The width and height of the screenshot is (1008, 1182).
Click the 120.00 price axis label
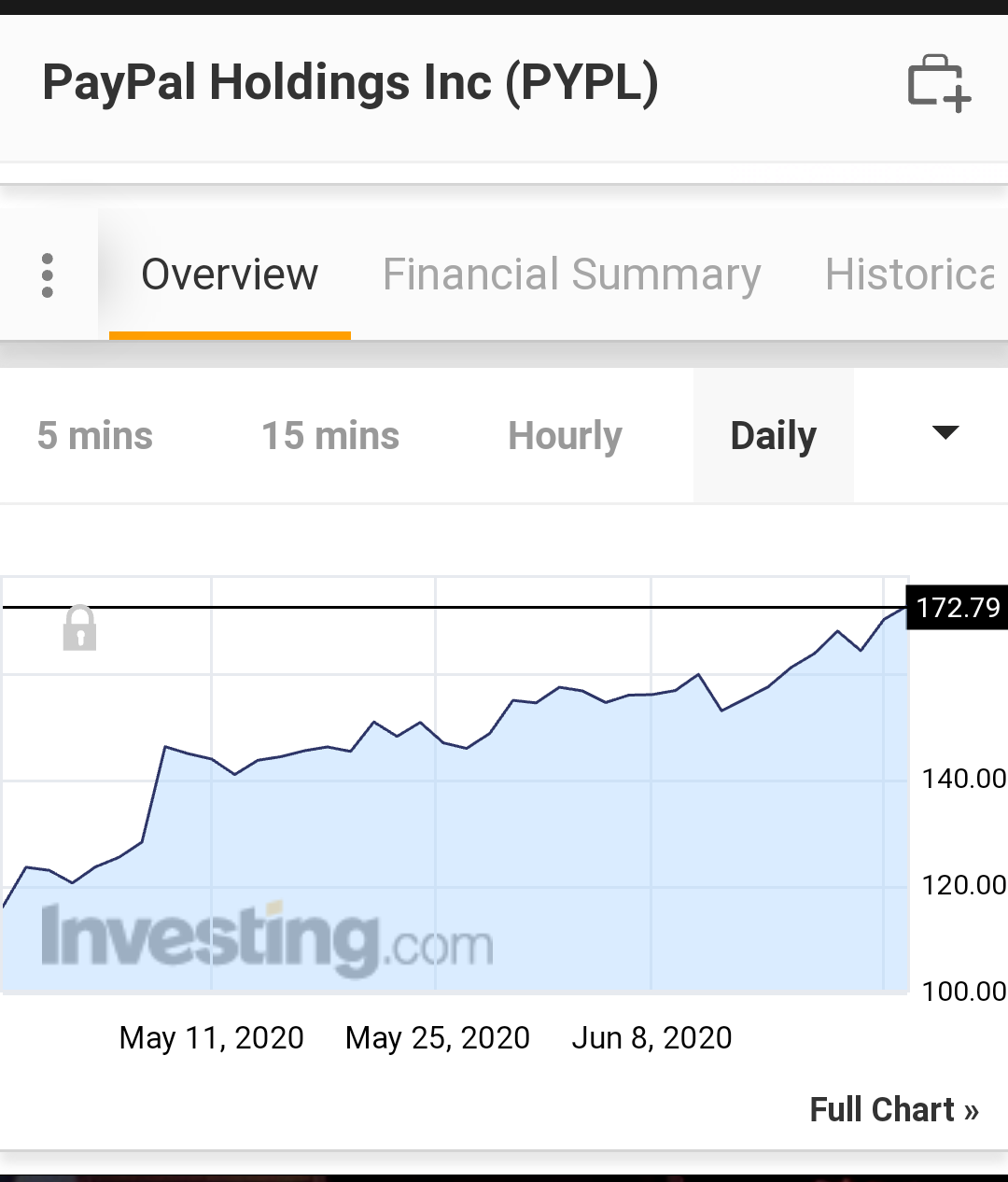(963, 885)
